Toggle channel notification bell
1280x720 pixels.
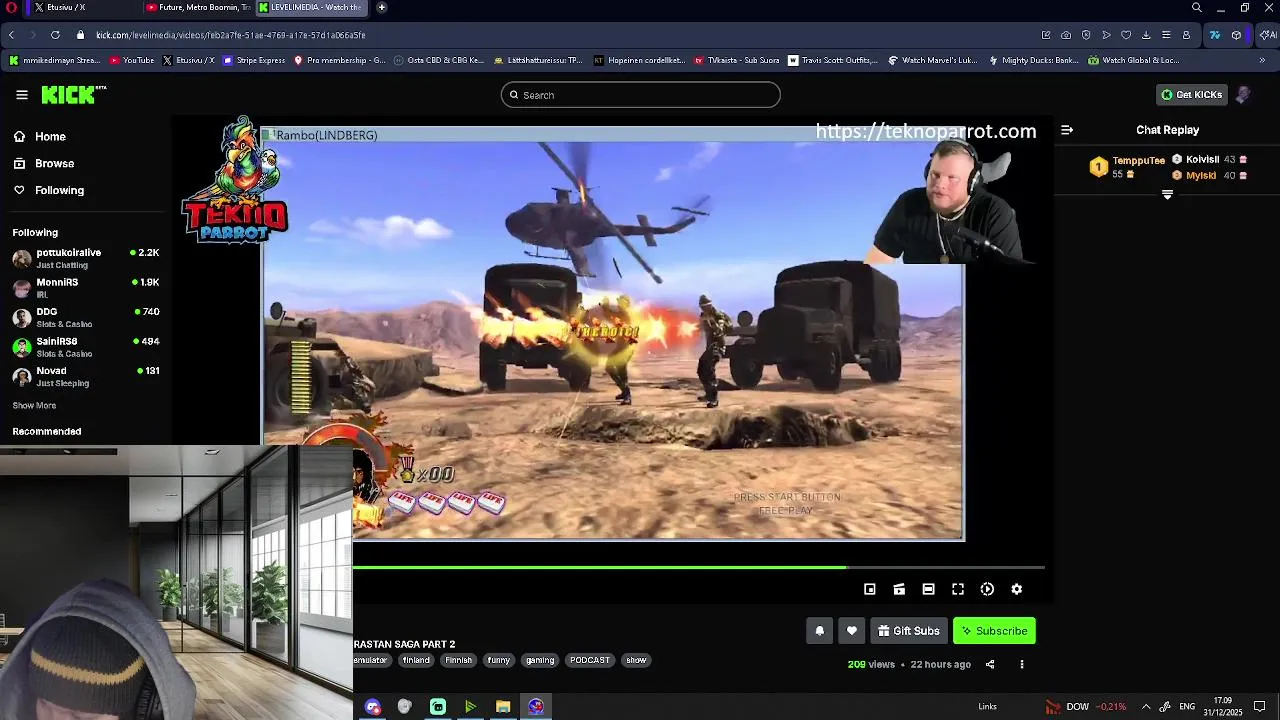[x=819, y=631]
